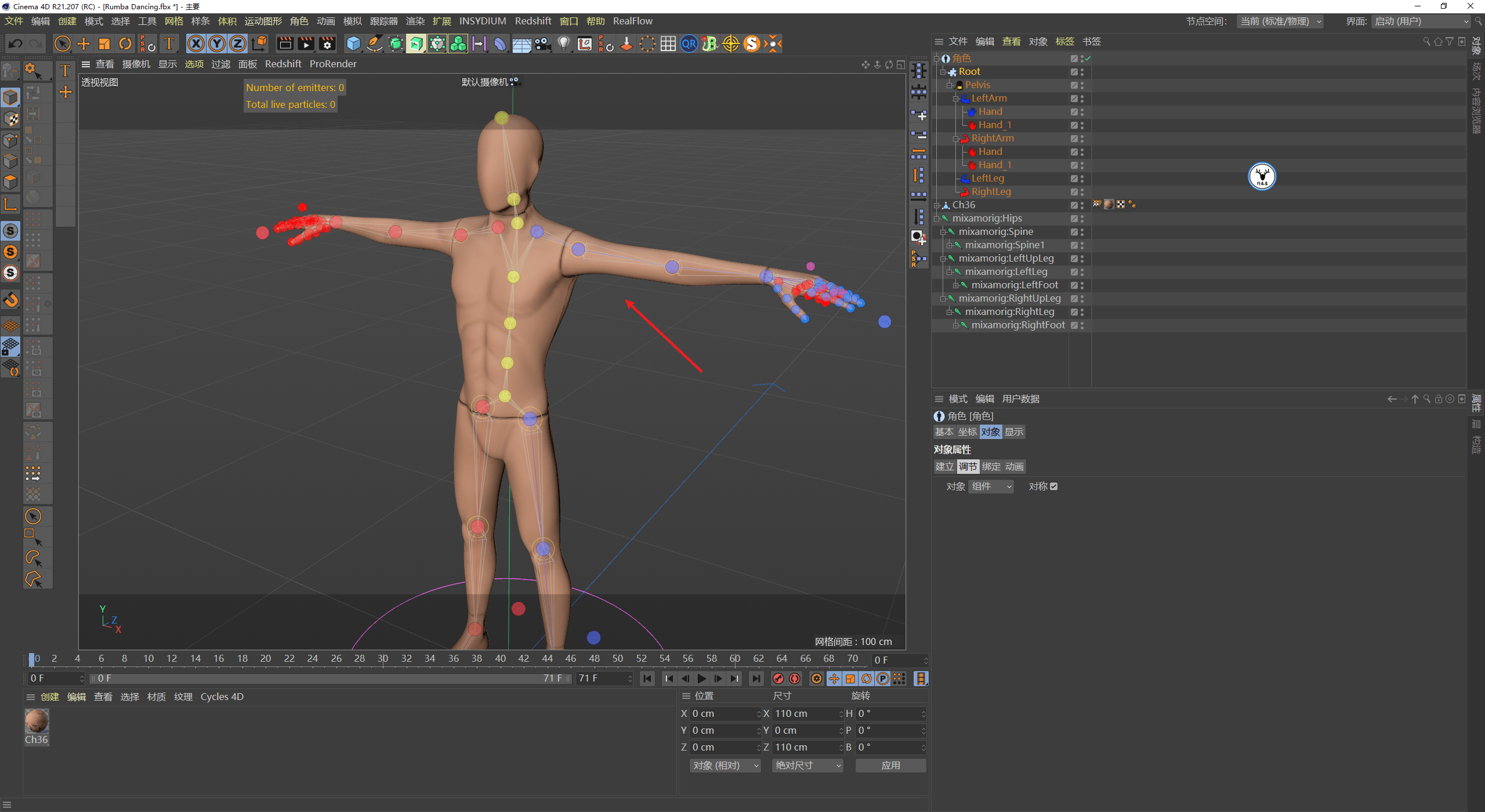This screenshot has width=1485, height=812.
Task: Click the Pen spline tool icon
Action: coord(374,43)
